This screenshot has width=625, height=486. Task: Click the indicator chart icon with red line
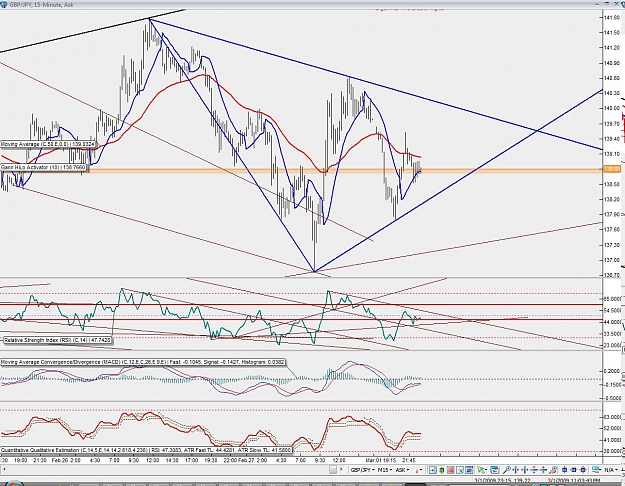(x=469, y=470)
